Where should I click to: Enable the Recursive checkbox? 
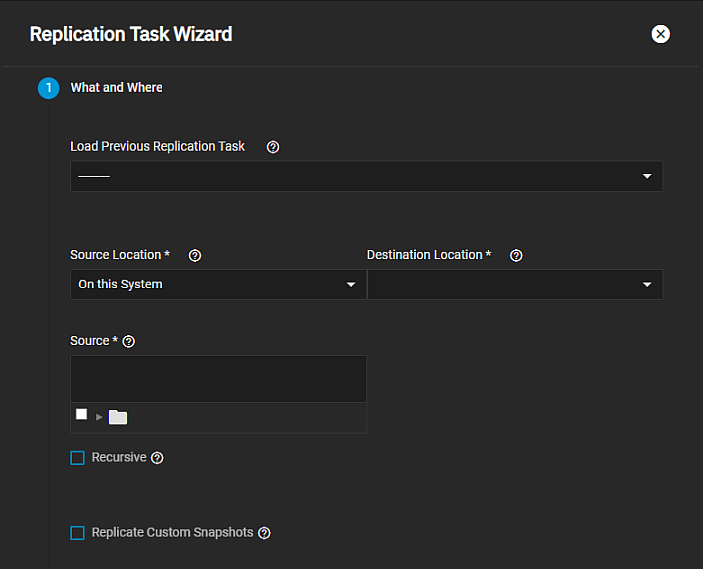click(x=78, y=458)
